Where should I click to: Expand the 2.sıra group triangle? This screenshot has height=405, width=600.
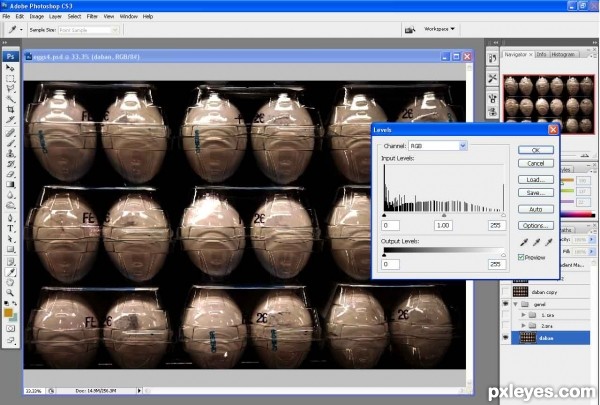click(523, 325)
